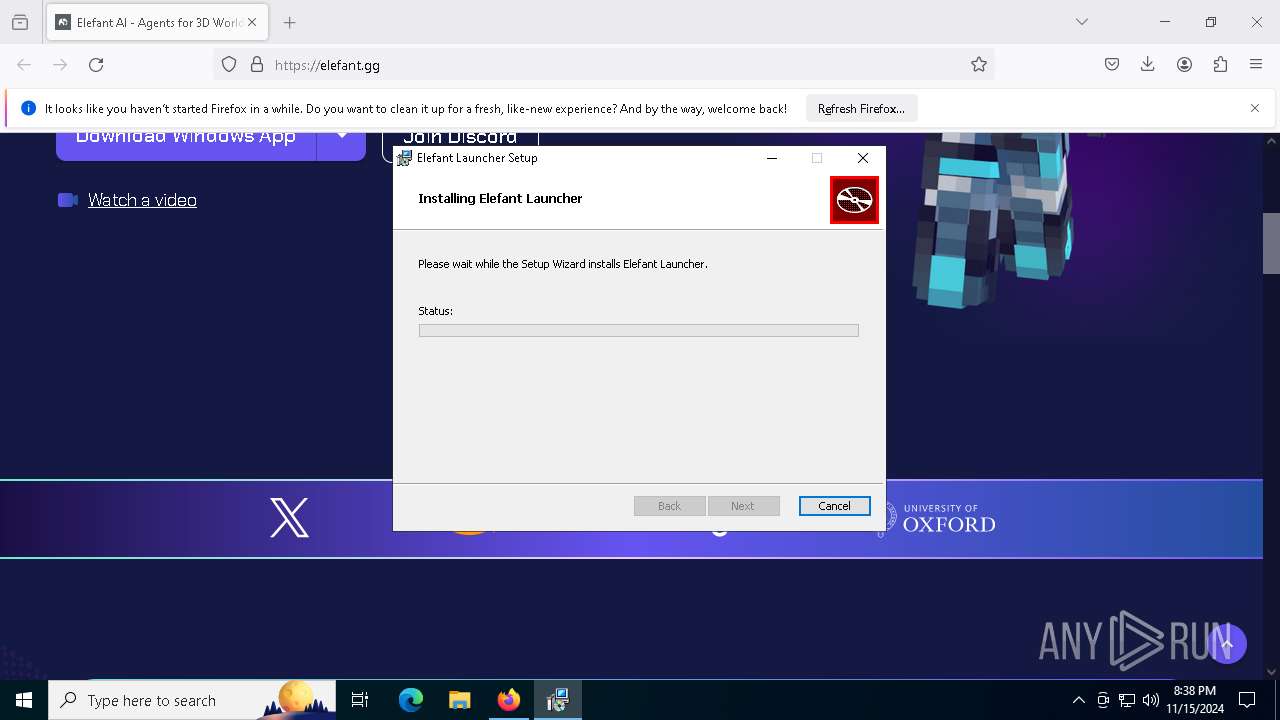Click the installation status progress bar
The width and height of the screenshot is (1280, 720).
click(638, 330)
